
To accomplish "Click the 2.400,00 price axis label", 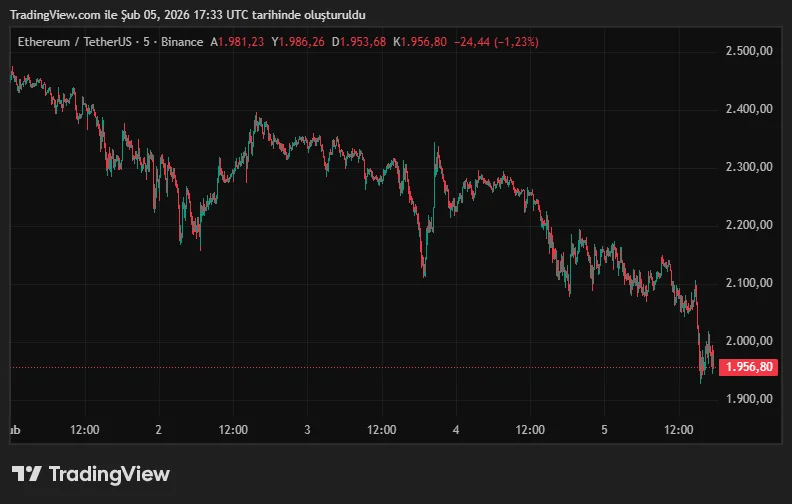I will [748, 109].
